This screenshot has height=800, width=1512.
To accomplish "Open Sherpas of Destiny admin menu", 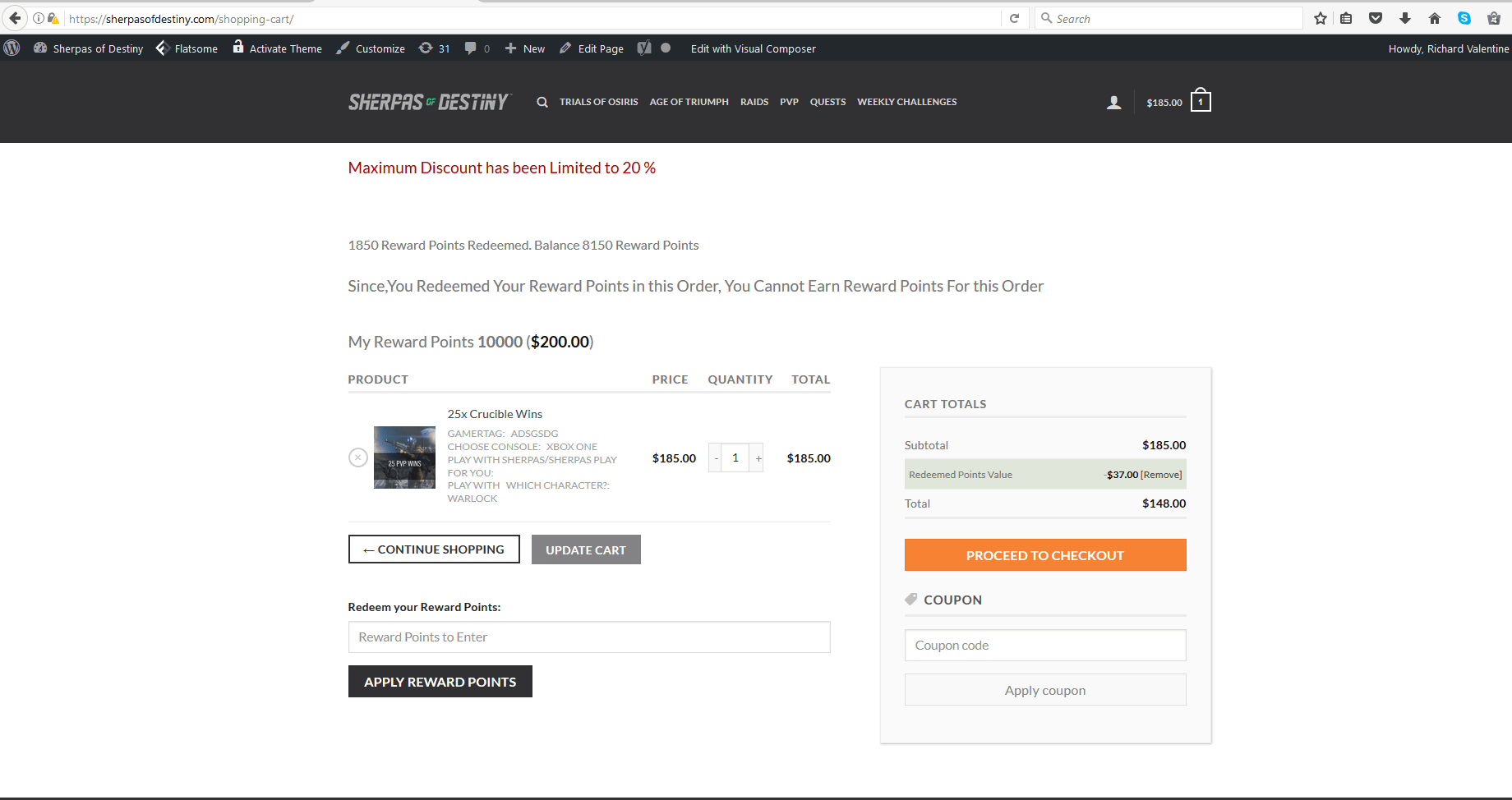I will 88,48.
